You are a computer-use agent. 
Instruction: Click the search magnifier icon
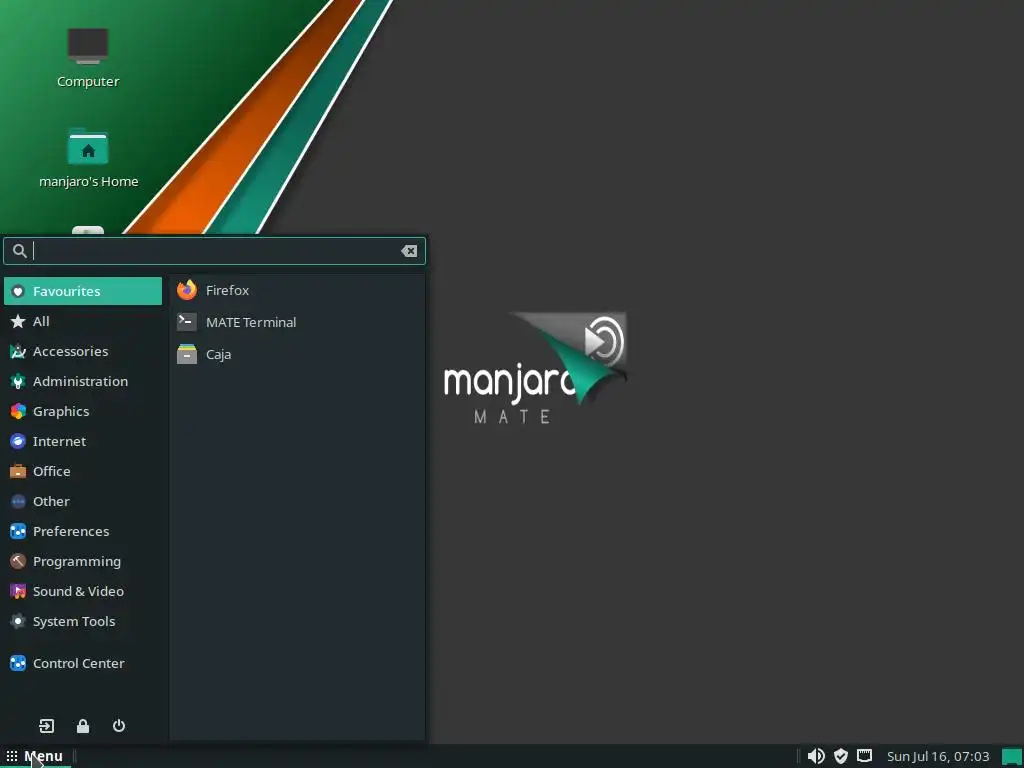click(x=20, y=251)
